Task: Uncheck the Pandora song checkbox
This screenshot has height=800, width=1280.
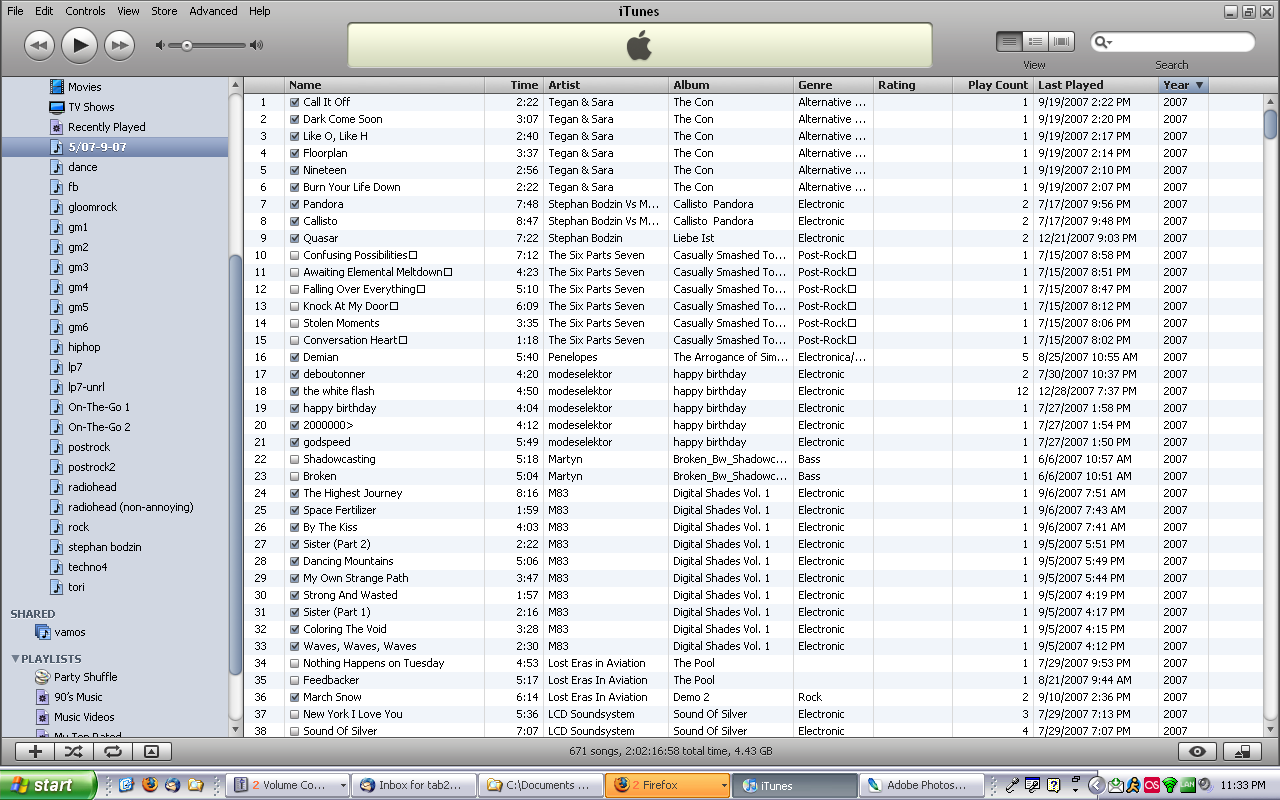Action: pyautogui.click(x=294, y=204)
